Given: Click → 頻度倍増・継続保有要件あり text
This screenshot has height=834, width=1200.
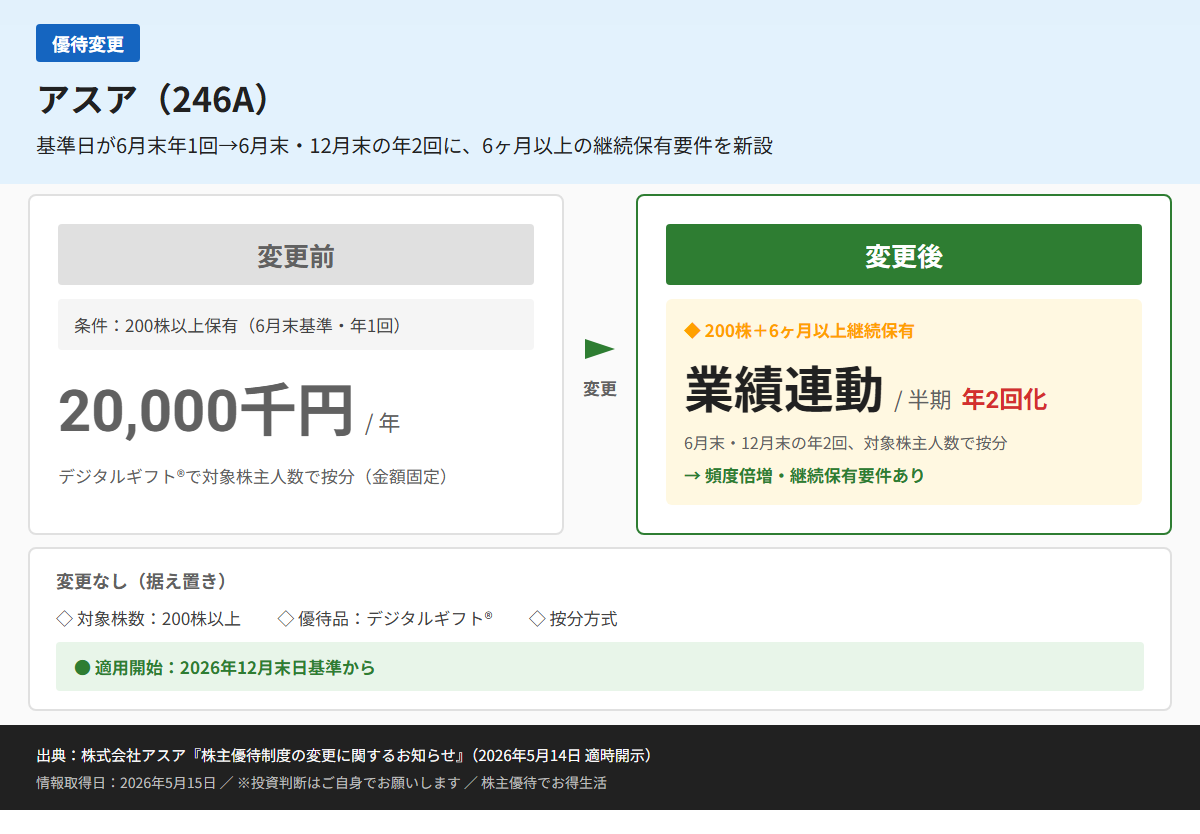Looking at the screenshot, I should point(805,476).
